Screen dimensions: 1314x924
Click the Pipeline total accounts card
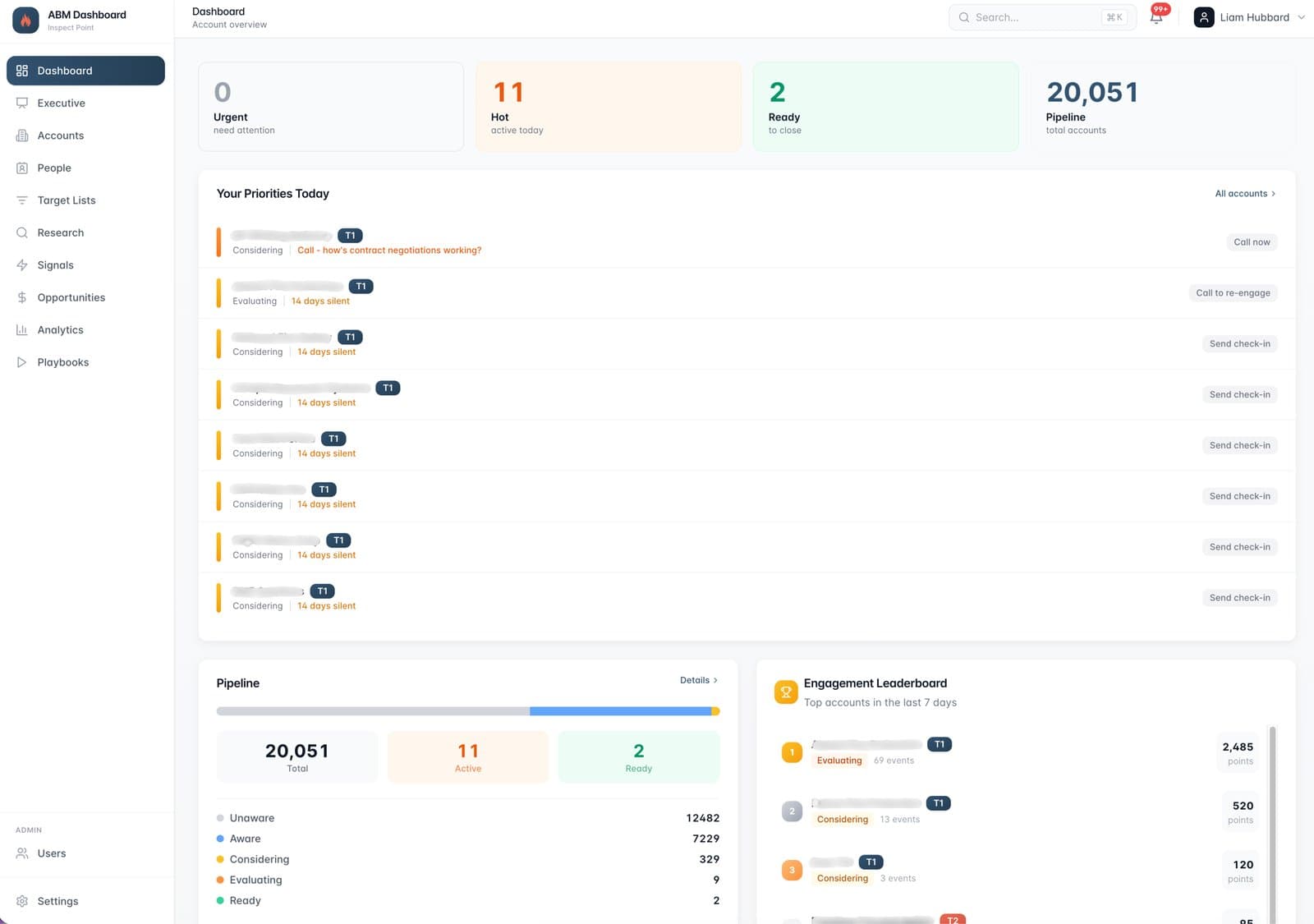pyautogui.click(x=1163, y=107)
